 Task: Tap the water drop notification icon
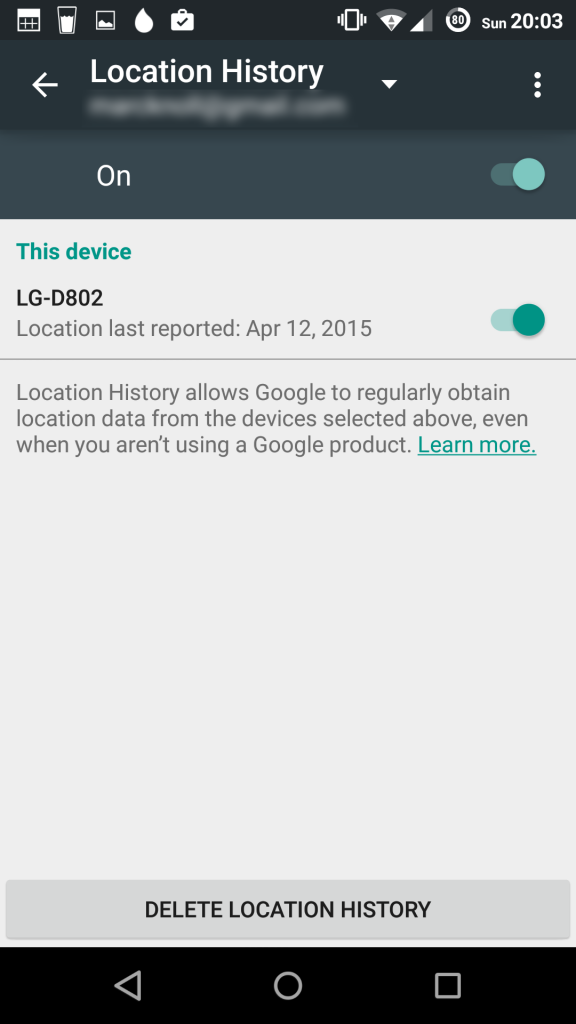coord(144,21)
